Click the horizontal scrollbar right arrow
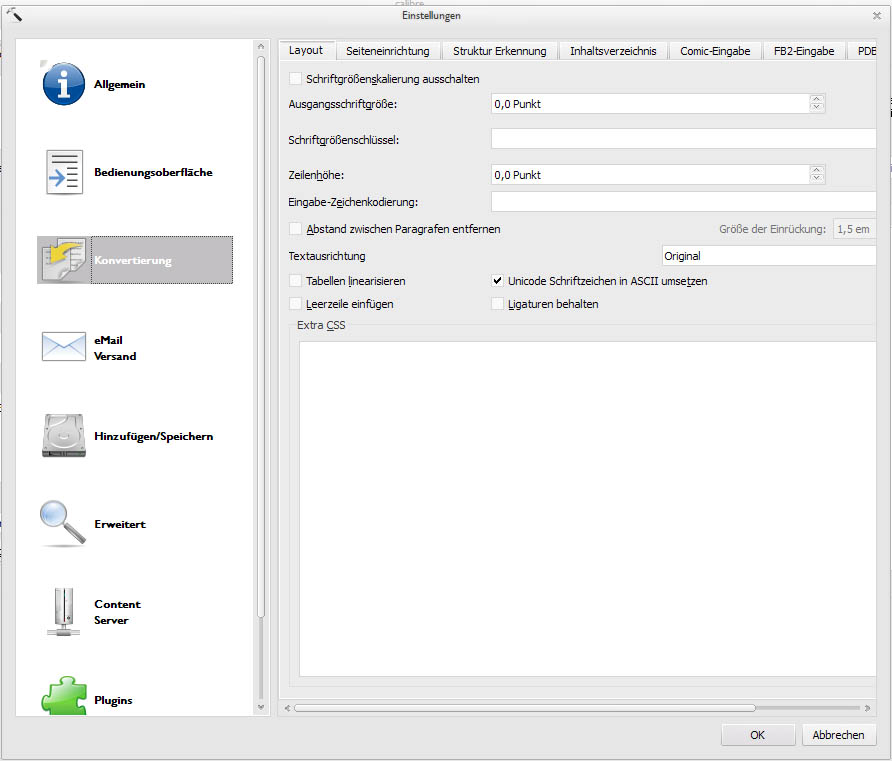892x761 pixels. [x=868, y=708]
